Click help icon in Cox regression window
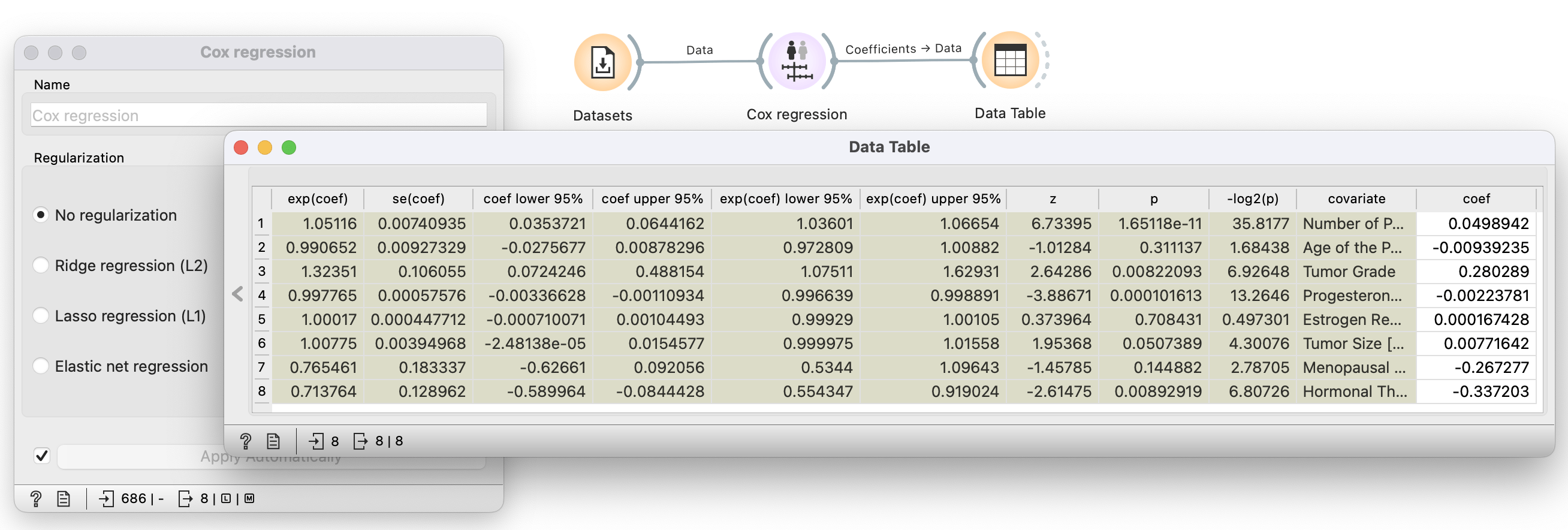Viewport: 1568px width, 530px height. (x=36, y=499)
